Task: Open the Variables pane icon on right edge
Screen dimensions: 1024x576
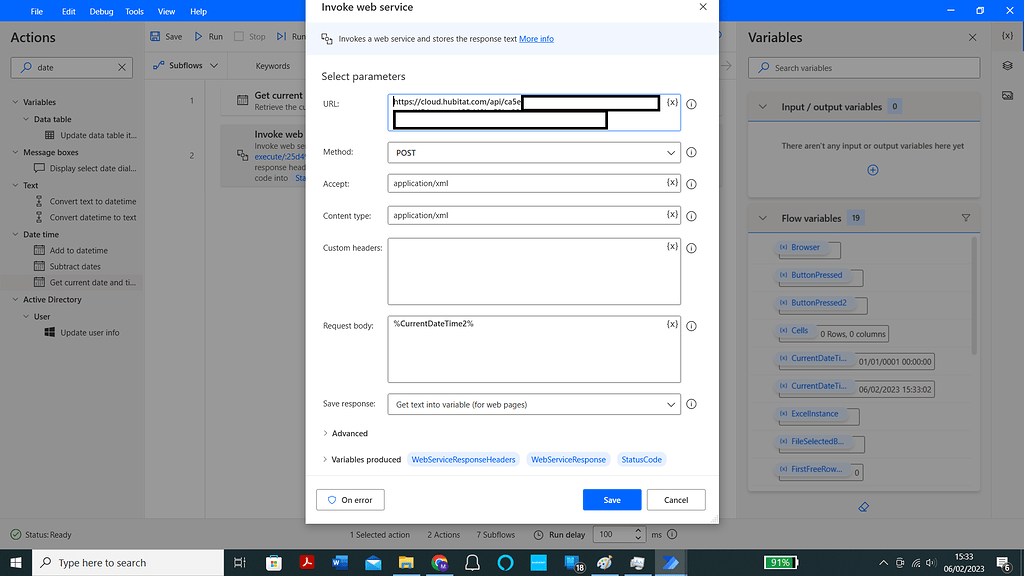Action: (x=1007, y=36)
